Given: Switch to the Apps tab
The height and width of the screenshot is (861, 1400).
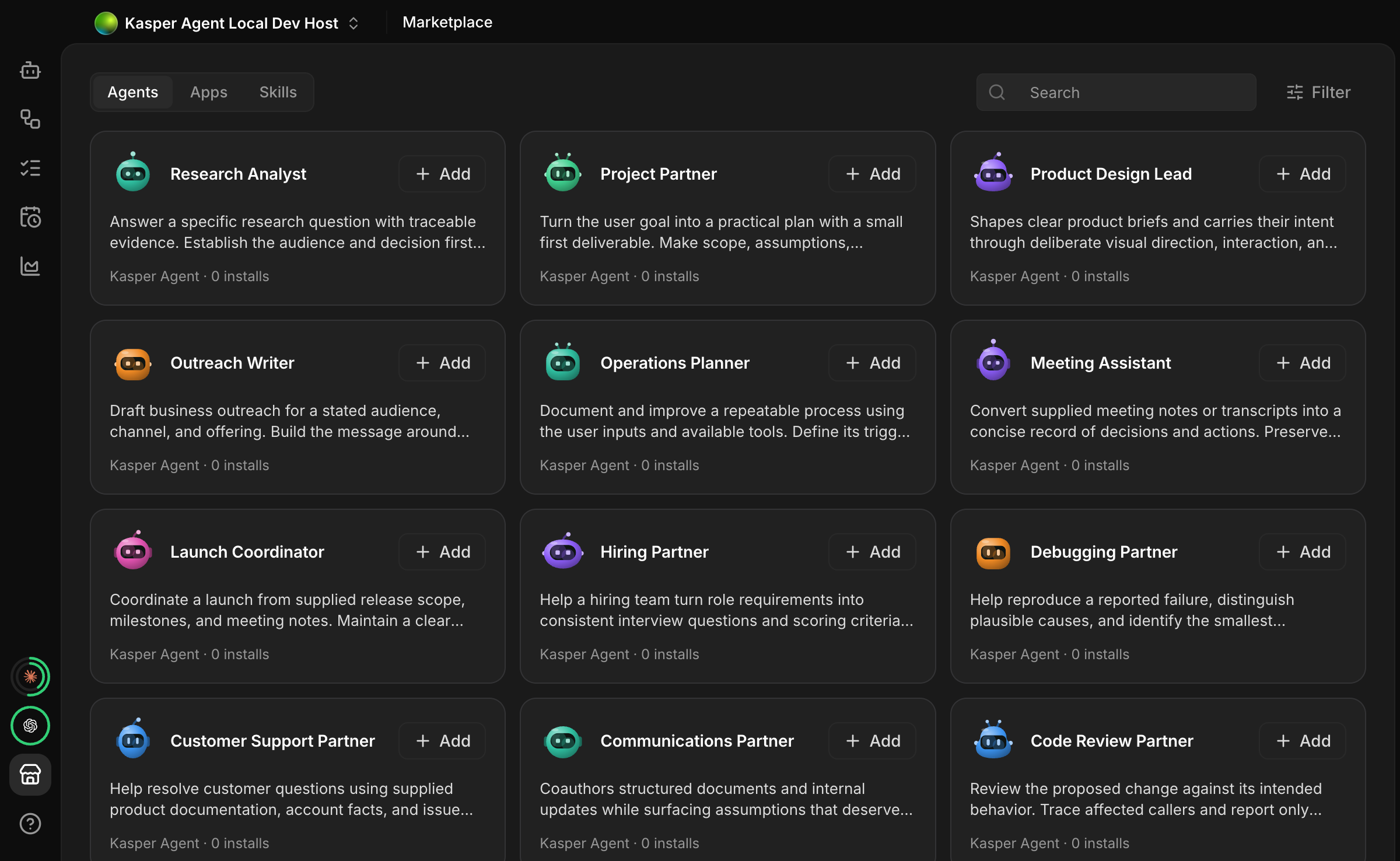Looking at the screenshot, I should tap(209, 92).
